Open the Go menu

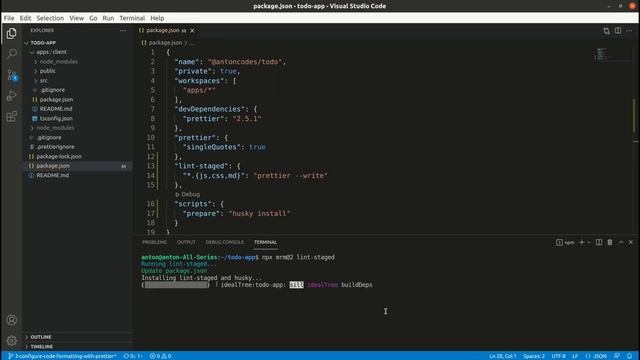point(93,18)
